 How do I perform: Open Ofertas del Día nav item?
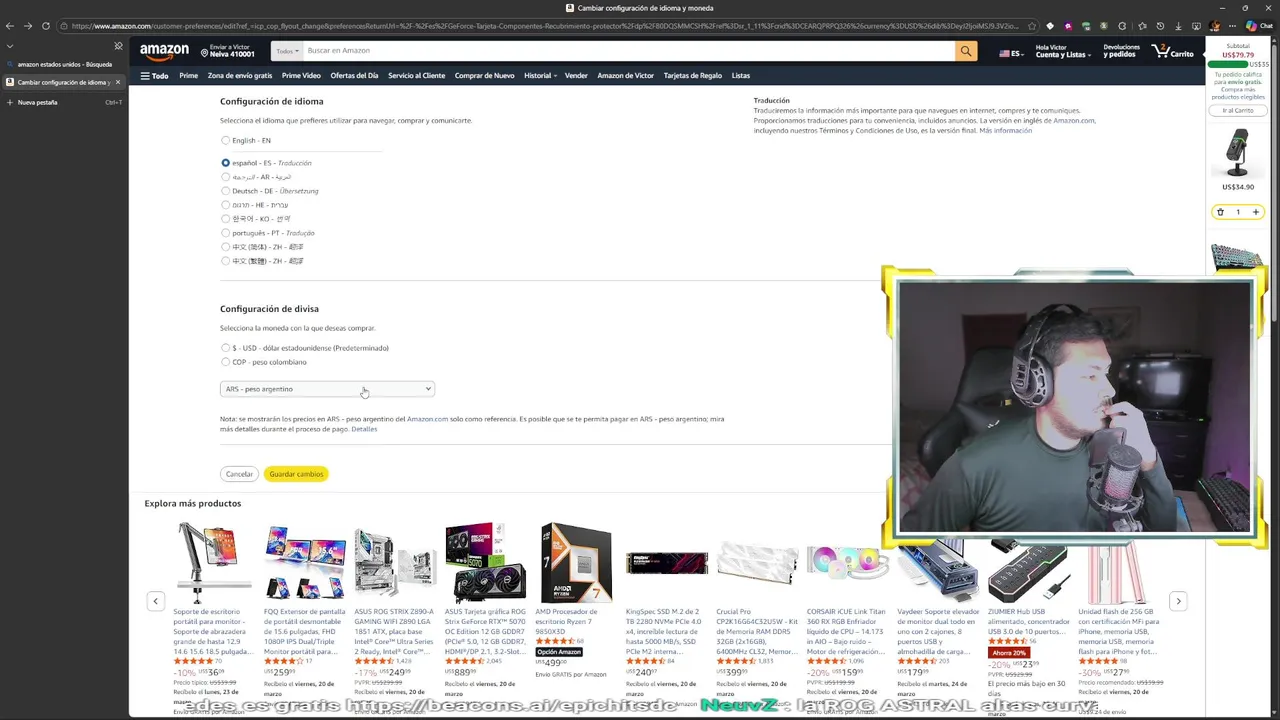tap(354, 76)
